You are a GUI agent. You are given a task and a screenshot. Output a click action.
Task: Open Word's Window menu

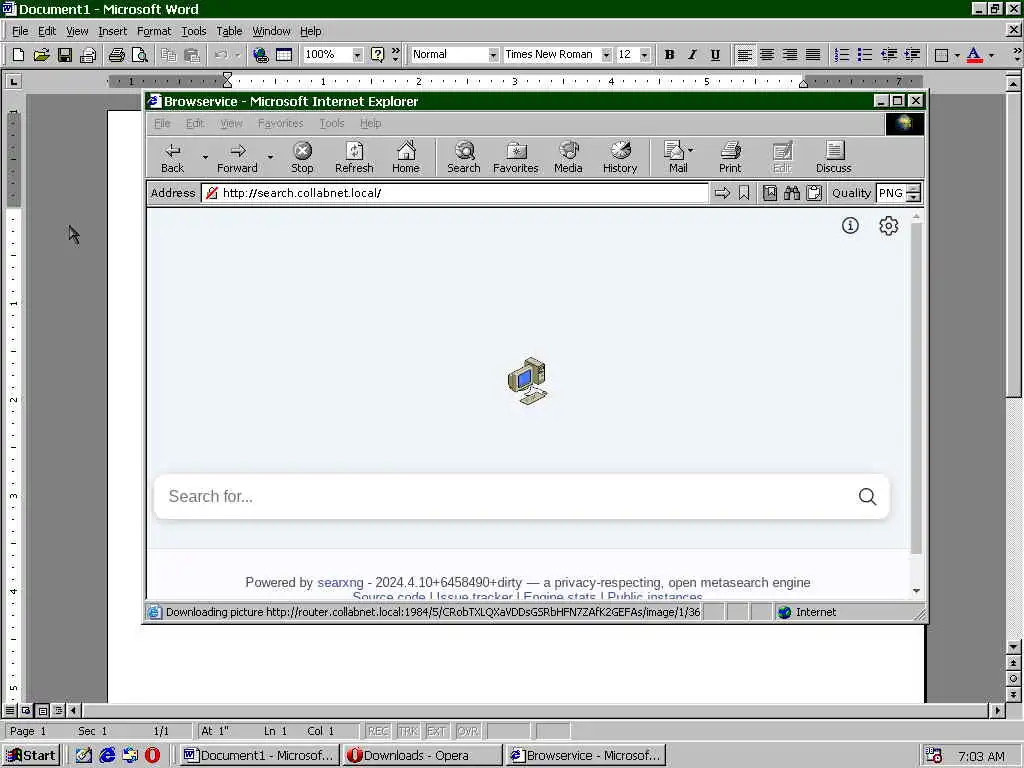pos(271,31)
